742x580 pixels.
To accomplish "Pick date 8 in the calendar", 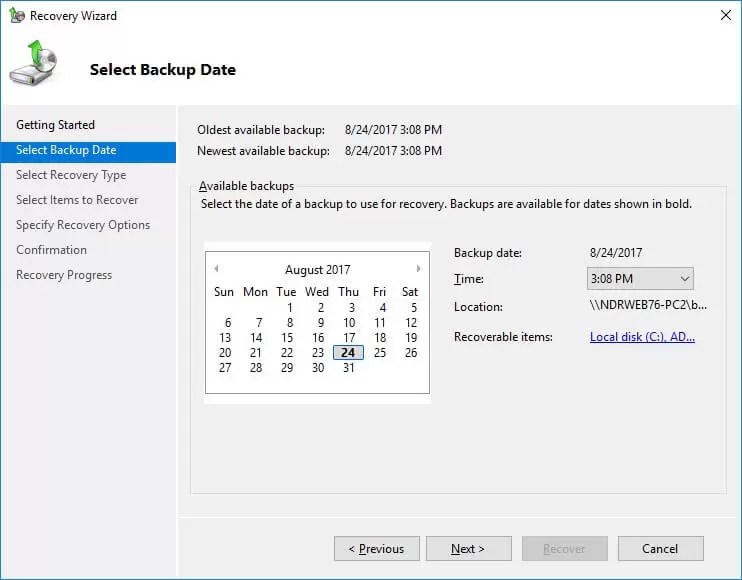I will tap(290, 323).
